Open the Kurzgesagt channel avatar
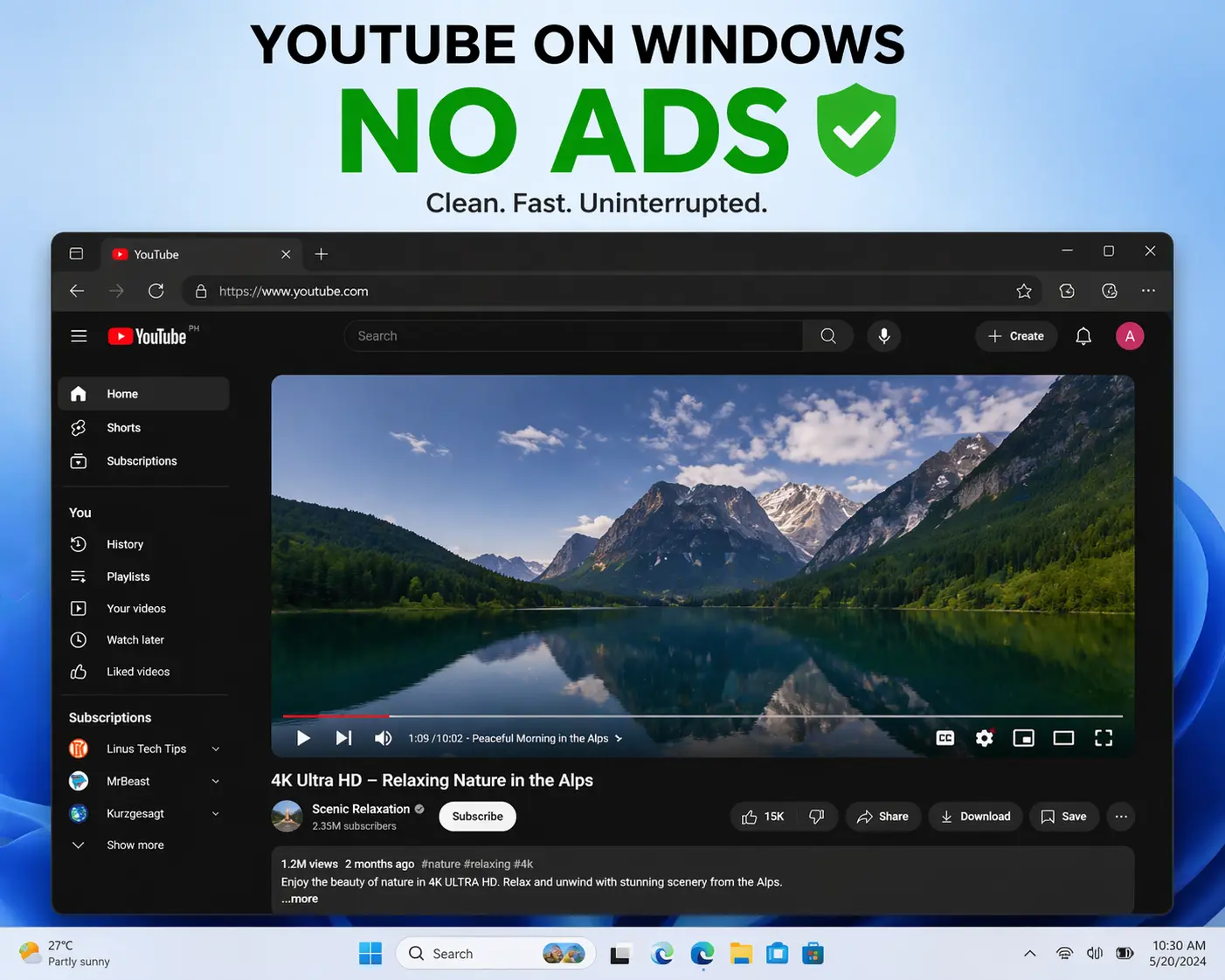1225x980 pixels. [79, 813]
